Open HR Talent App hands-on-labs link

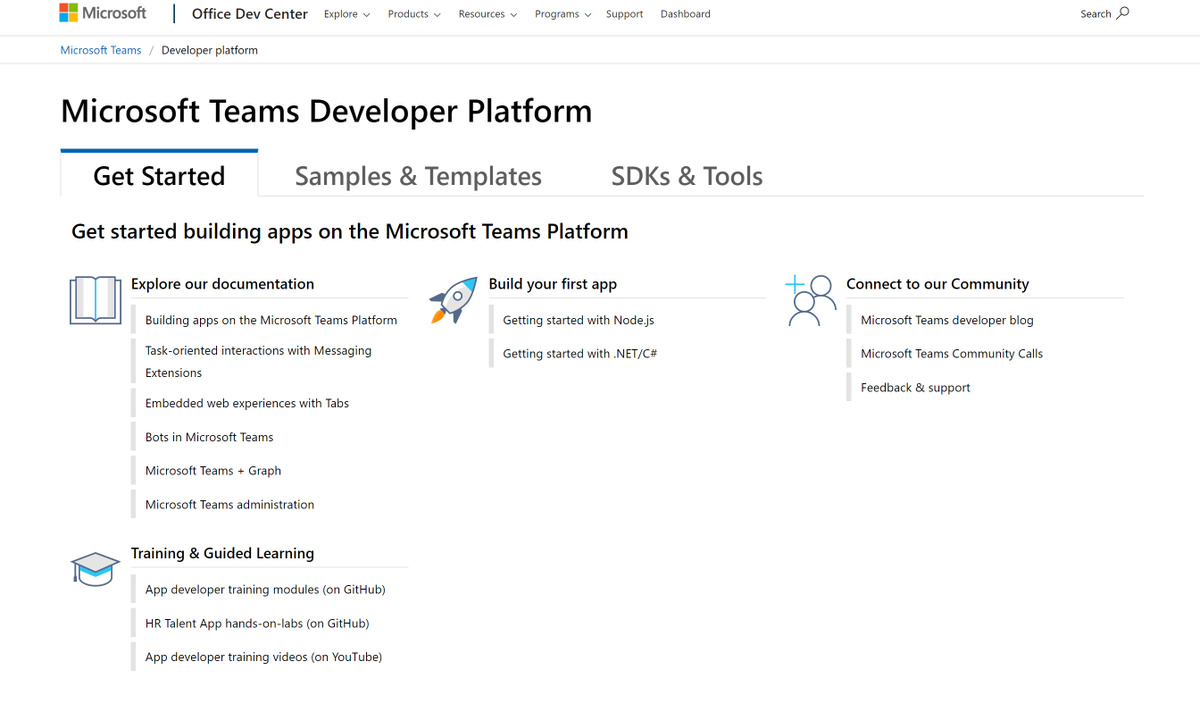[x=257, y=624]
